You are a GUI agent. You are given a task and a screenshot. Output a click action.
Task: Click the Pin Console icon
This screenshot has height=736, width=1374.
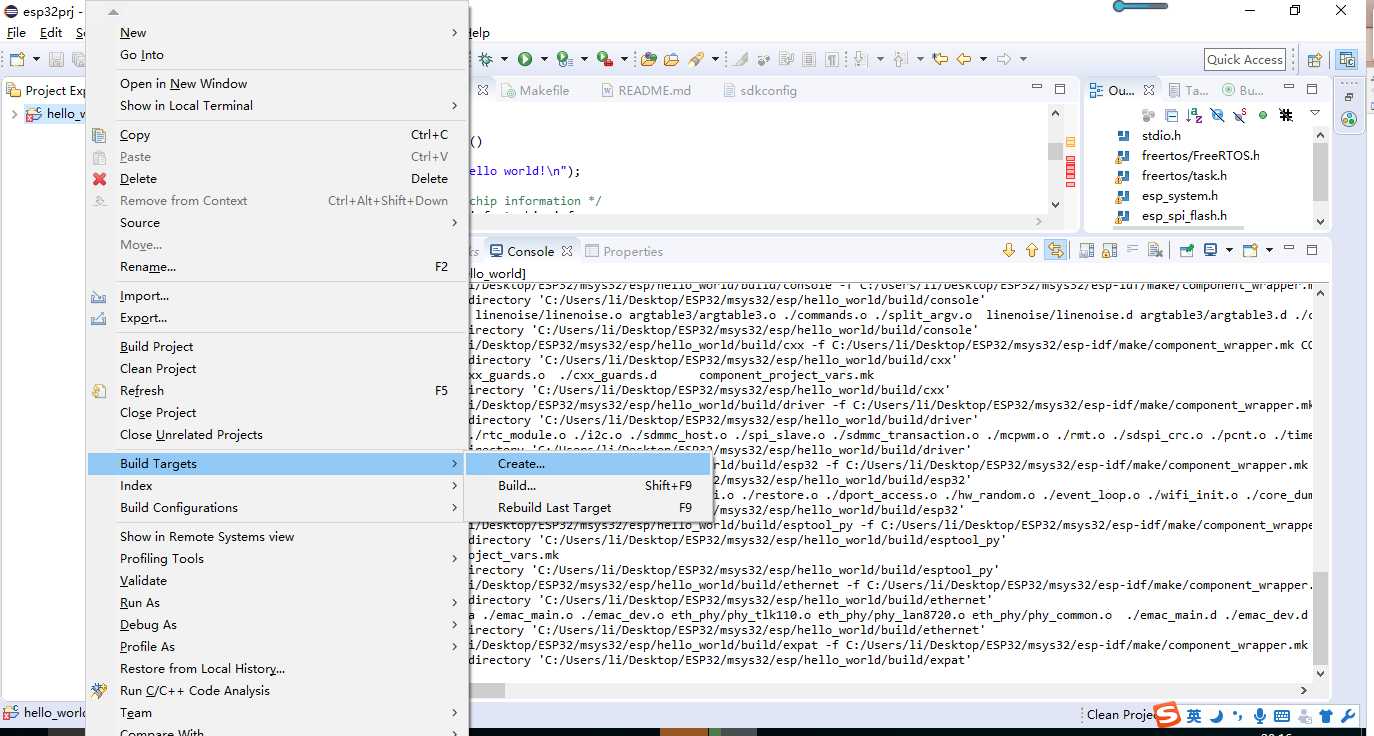click(1186, 250)
